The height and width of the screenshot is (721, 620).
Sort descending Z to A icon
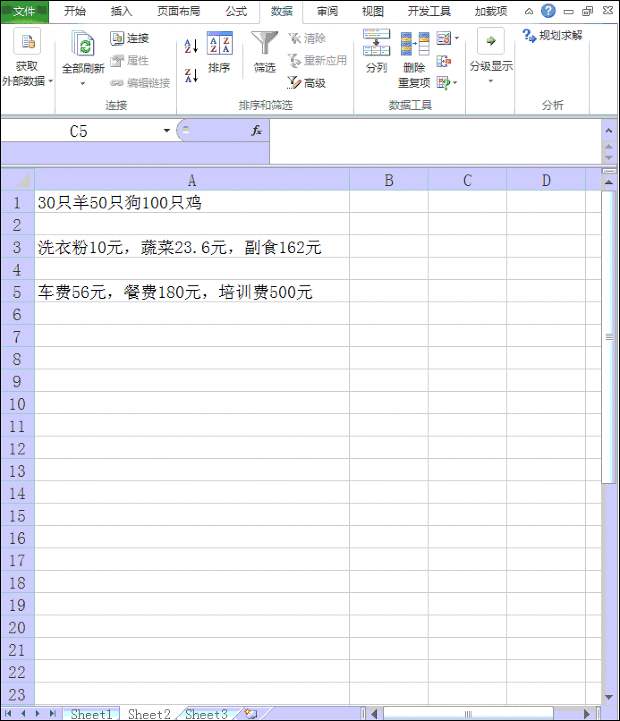click(x=191, y=75)
